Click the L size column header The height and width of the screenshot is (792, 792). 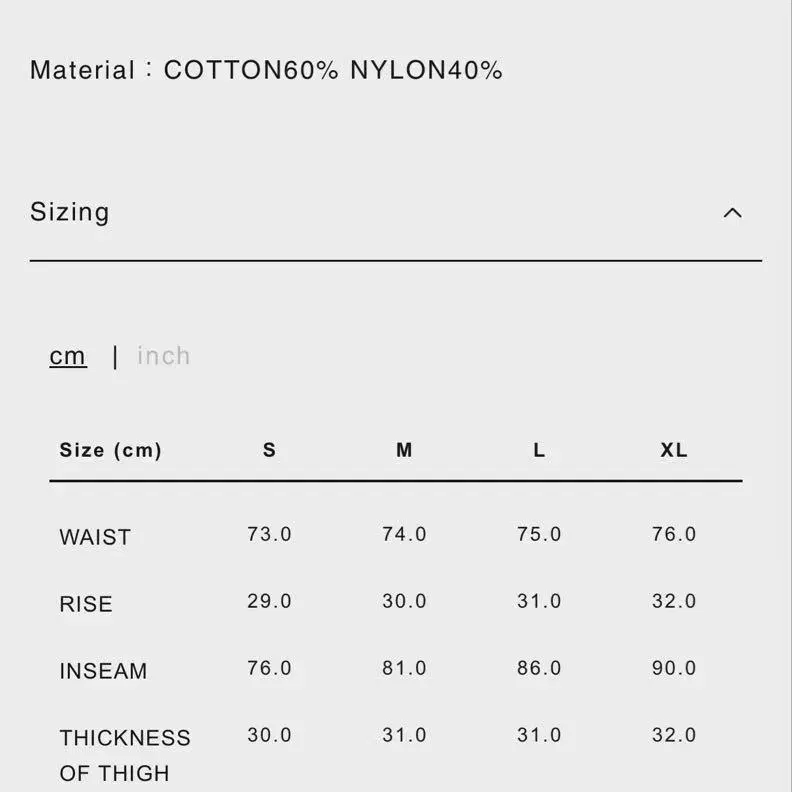tap(539, 450)
